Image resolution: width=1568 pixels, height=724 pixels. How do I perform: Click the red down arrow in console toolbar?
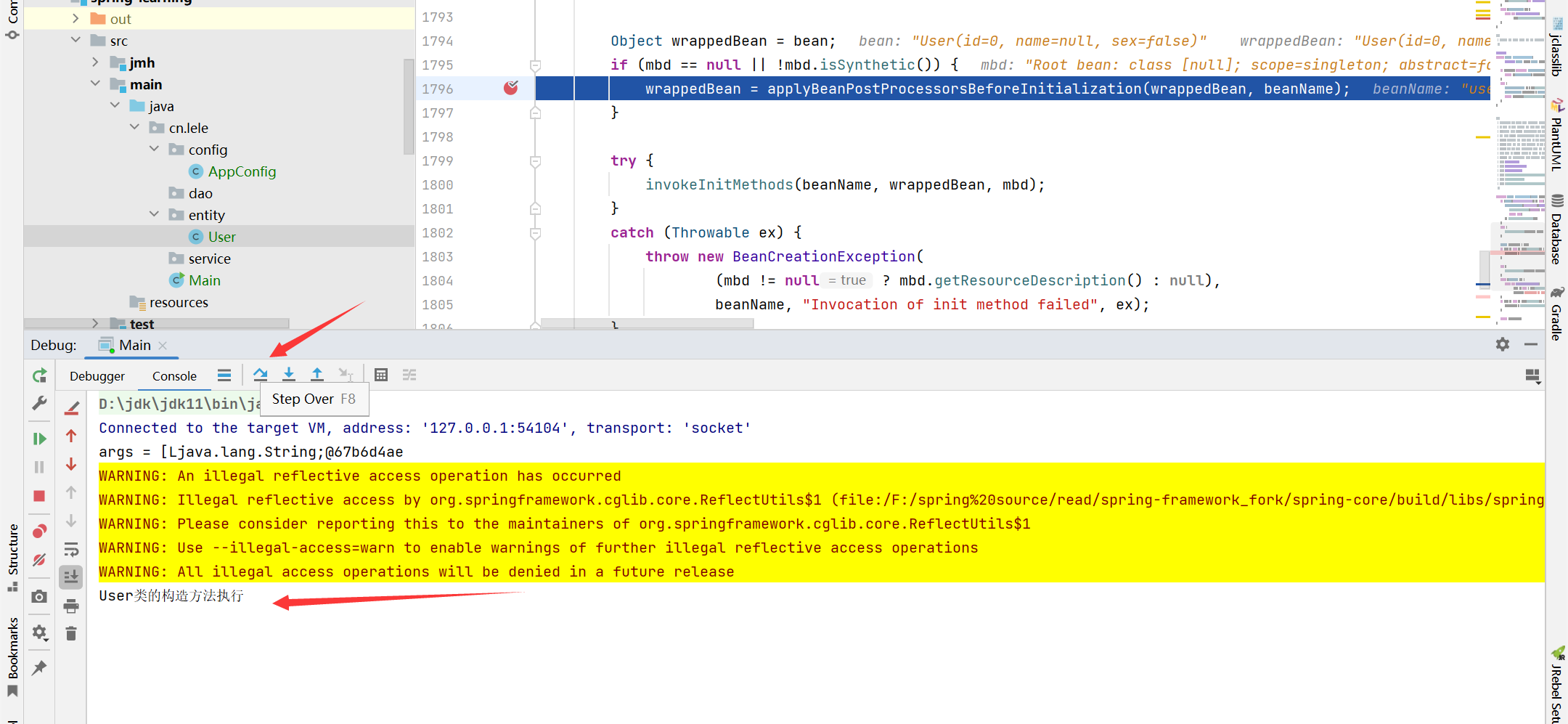pos(71,464)
